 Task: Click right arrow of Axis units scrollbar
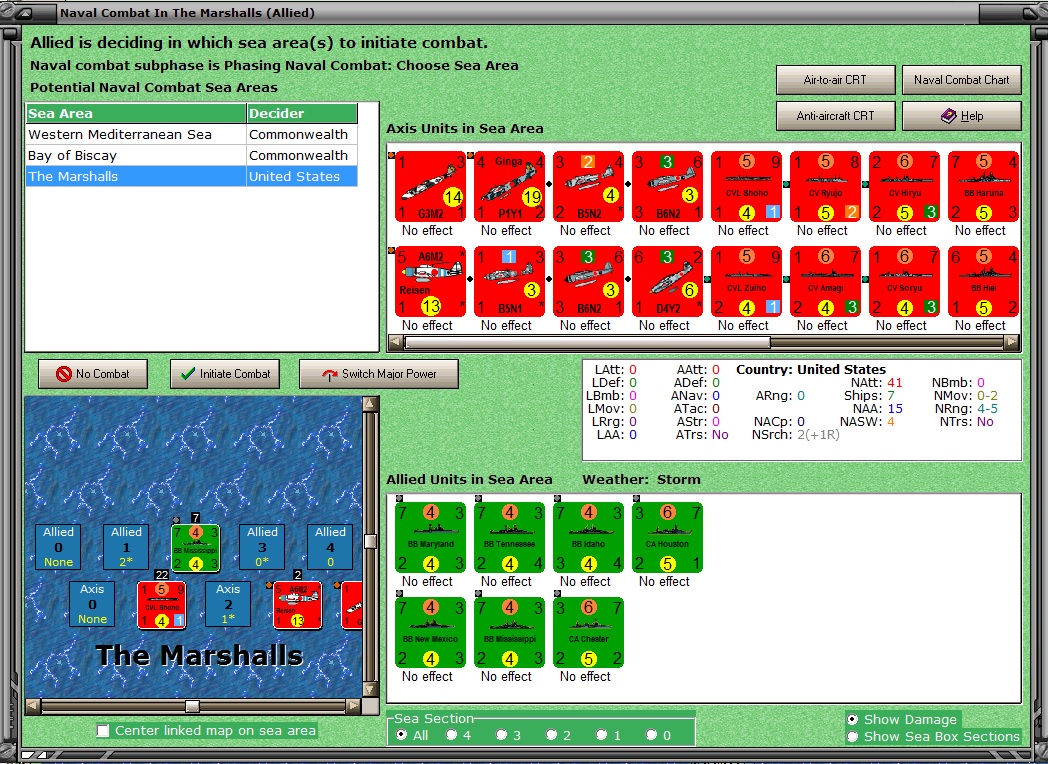(1012, 342)
